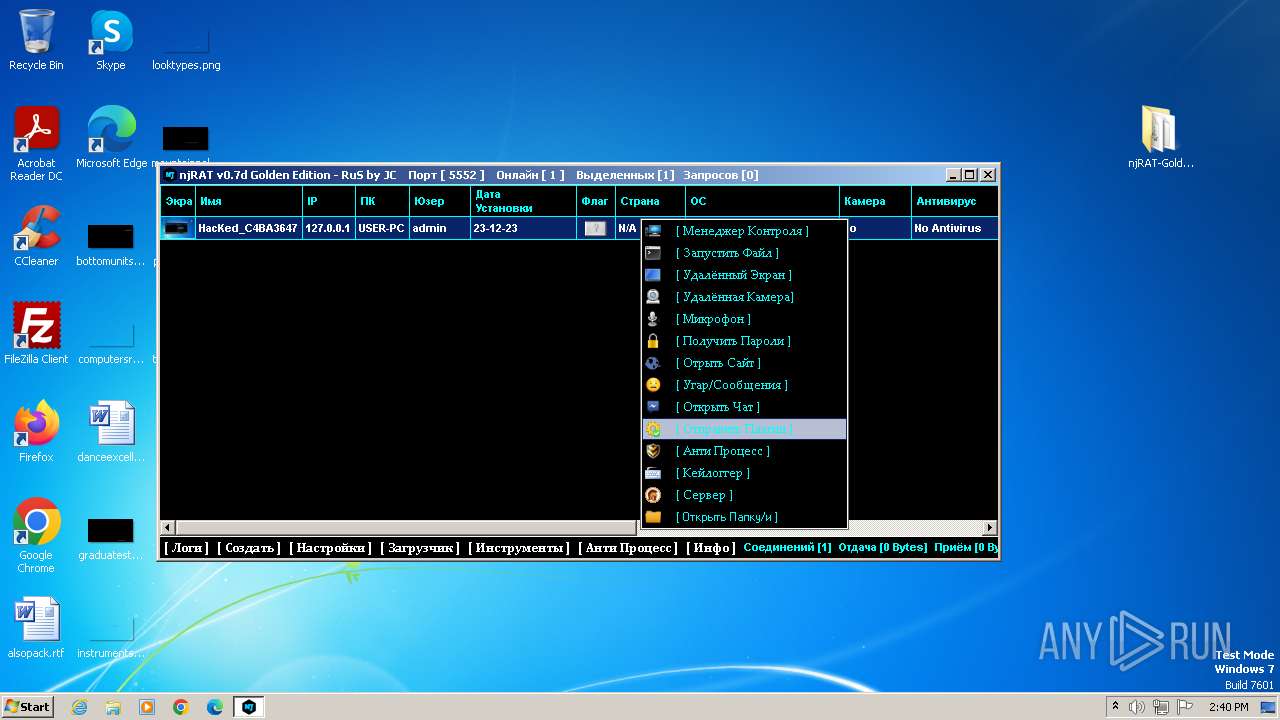The image size is (1280, 720).
Task: Open the CCleaner desktop shortcut
Action: [36, 236]
